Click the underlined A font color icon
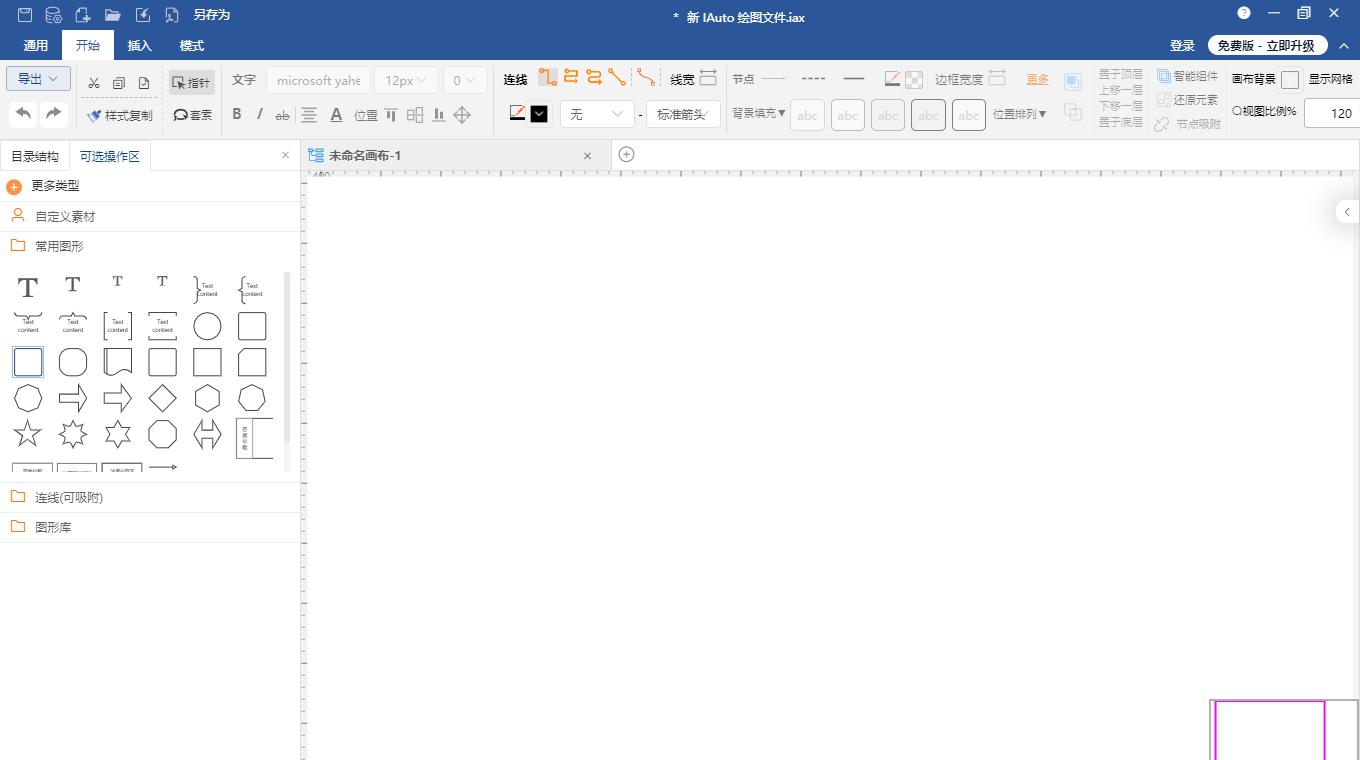Screen dimensions: 1360x760 coord(337,115)
